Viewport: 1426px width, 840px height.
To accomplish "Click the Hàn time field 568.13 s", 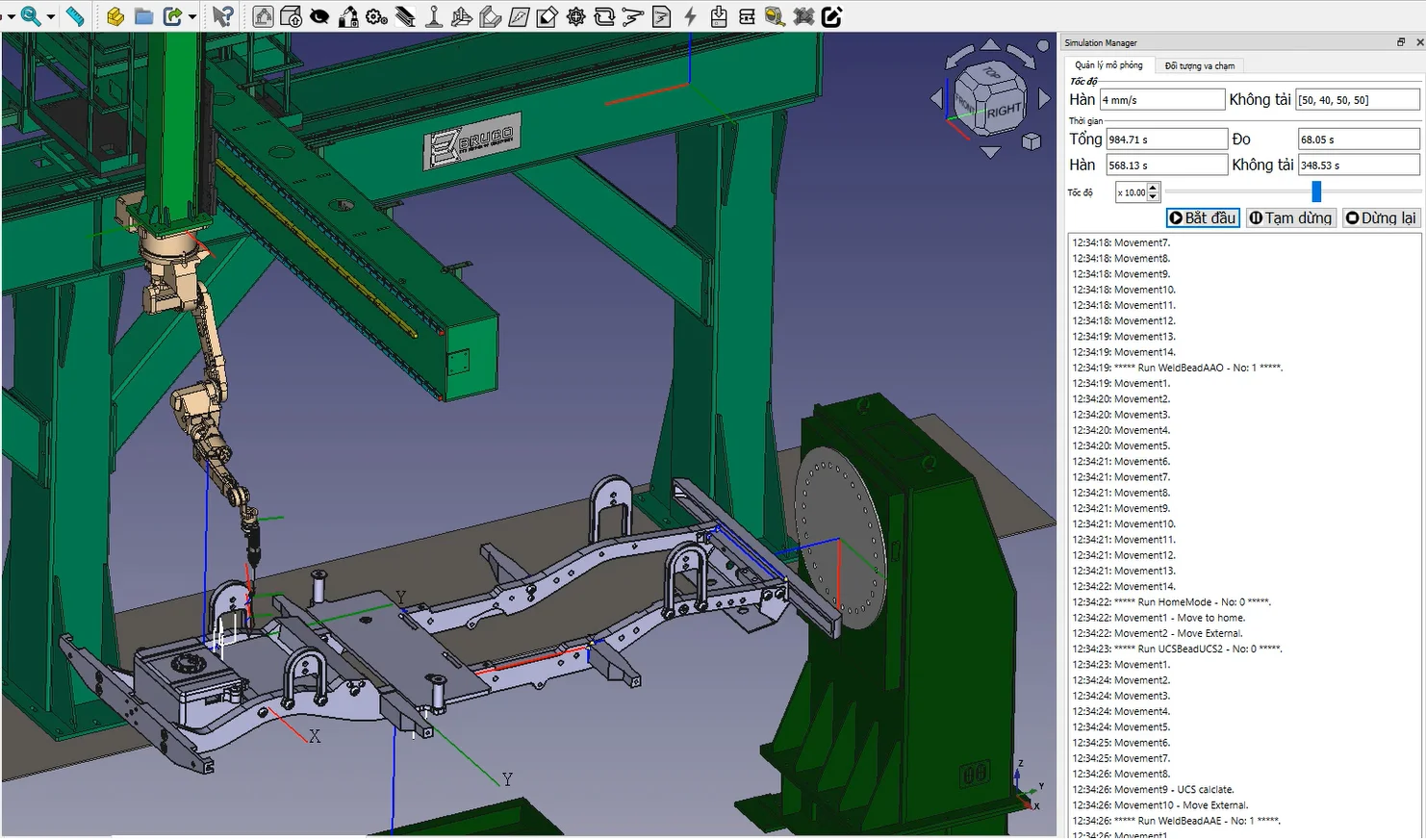I will [1166, 165].
